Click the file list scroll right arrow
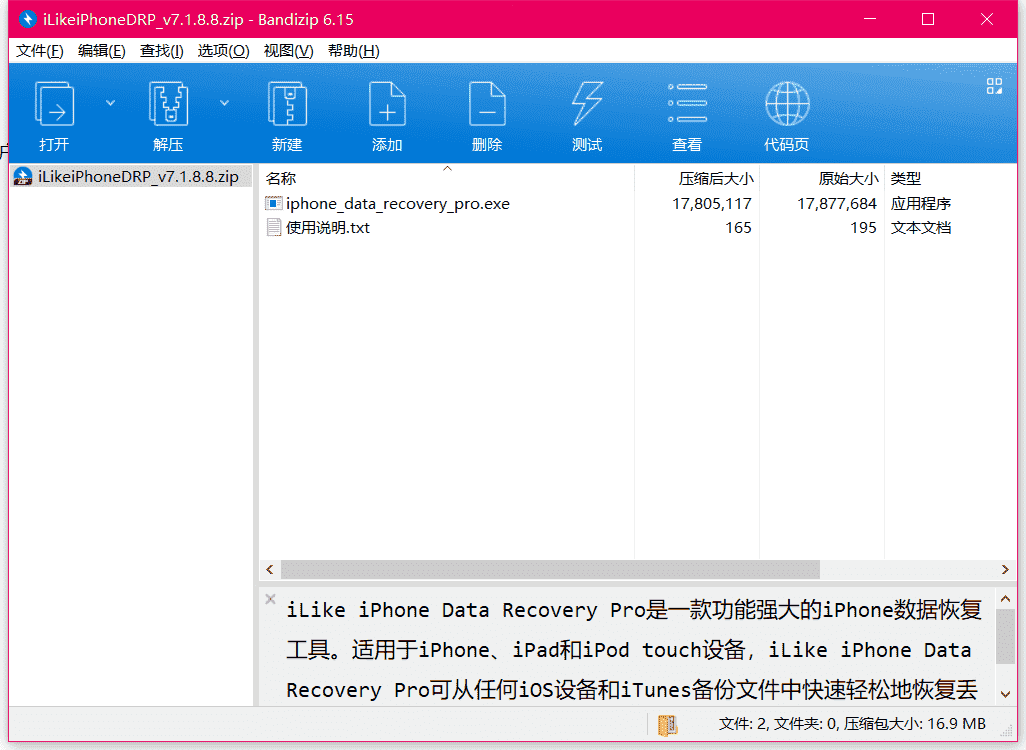The image size is (1026, 750). tap(1006, 569)
